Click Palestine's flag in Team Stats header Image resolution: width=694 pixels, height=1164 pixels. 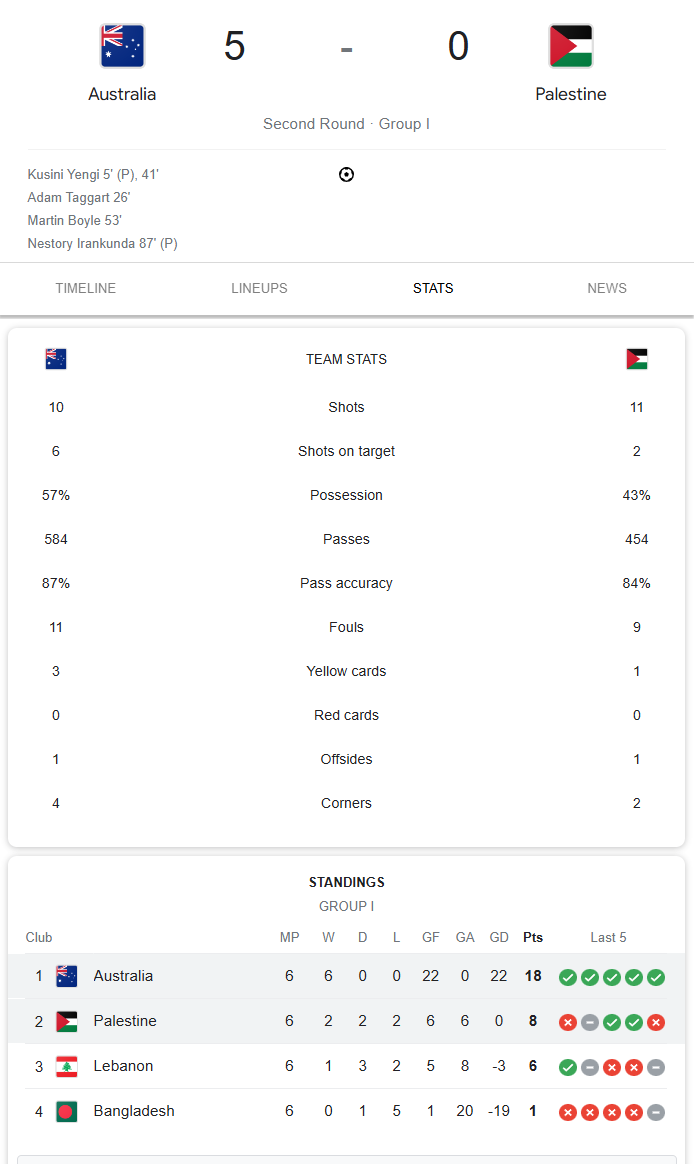click(x=637, y=359)
